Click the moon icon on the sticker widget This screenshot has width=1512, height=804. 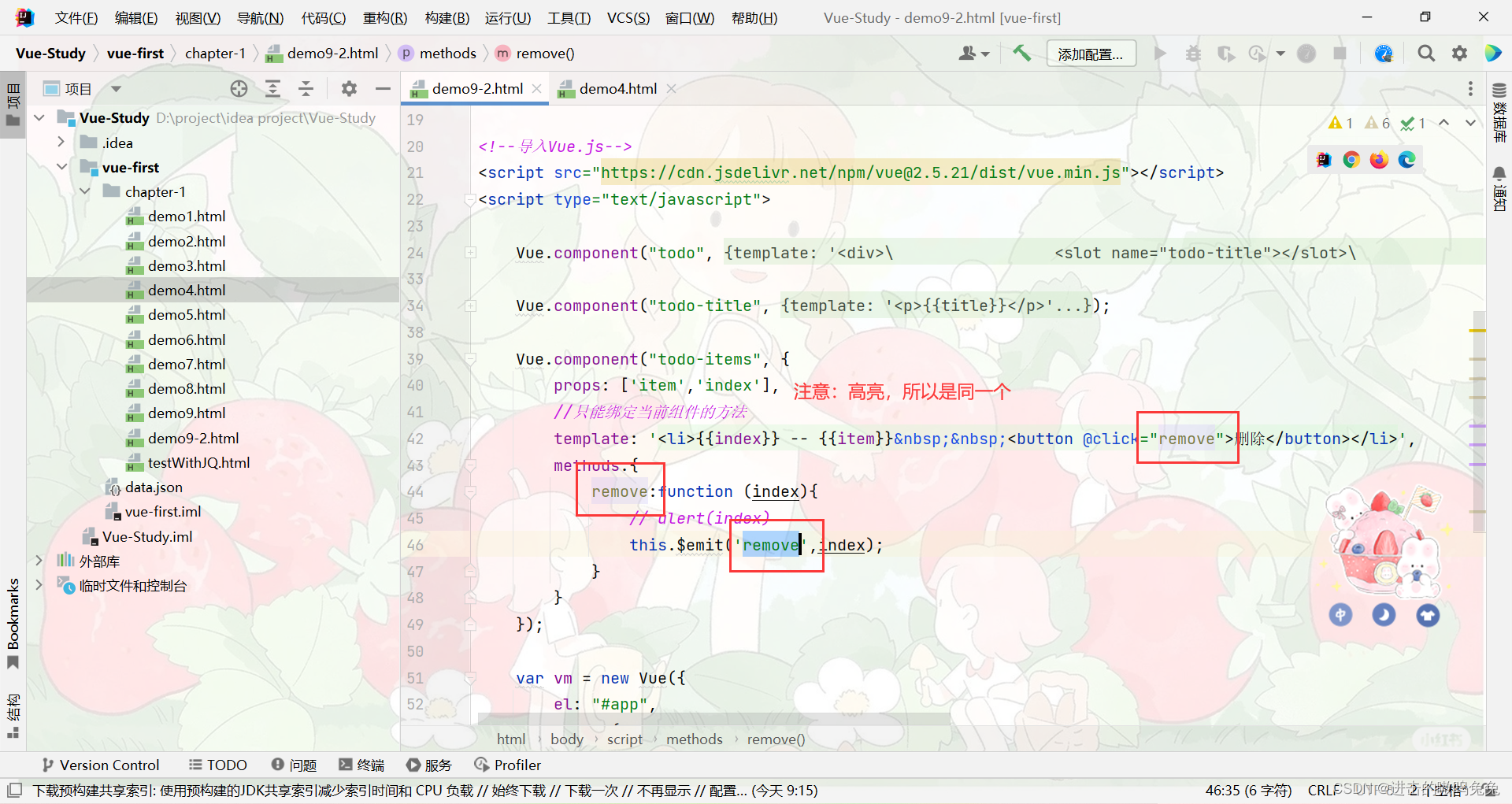[1384, 614]
